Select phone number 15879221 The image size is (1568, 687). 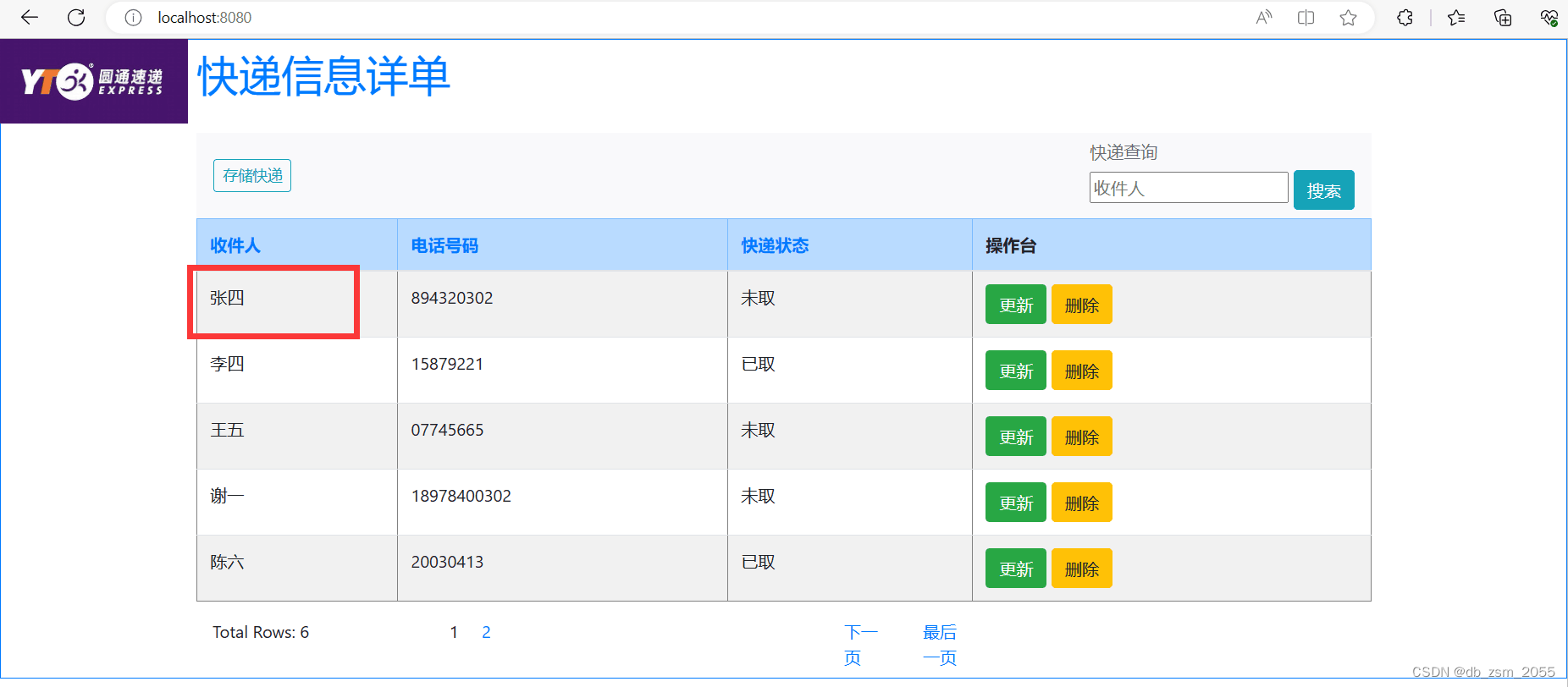pos(447,364)
